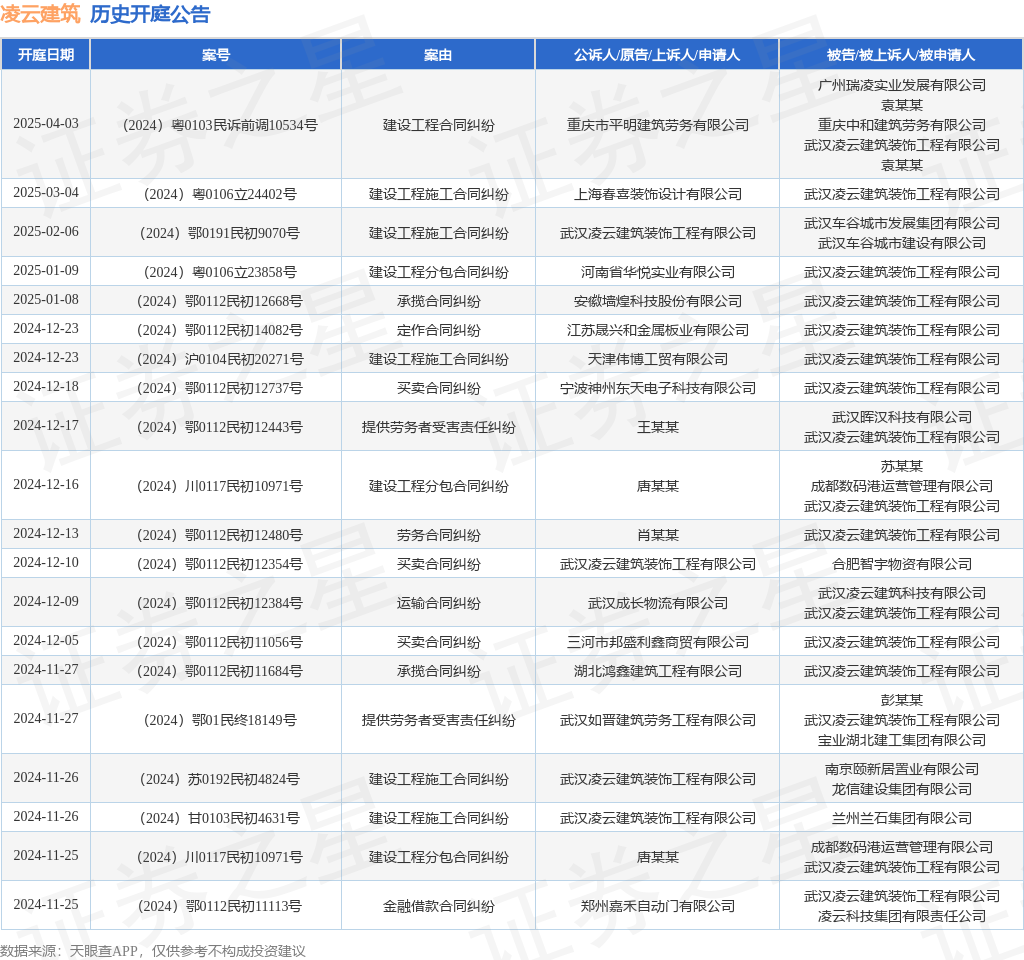The width and height of the screenshot is (1024, 960).
Task: Click case number 鄂0112民初11113号
Action: [x=220, y=906]
